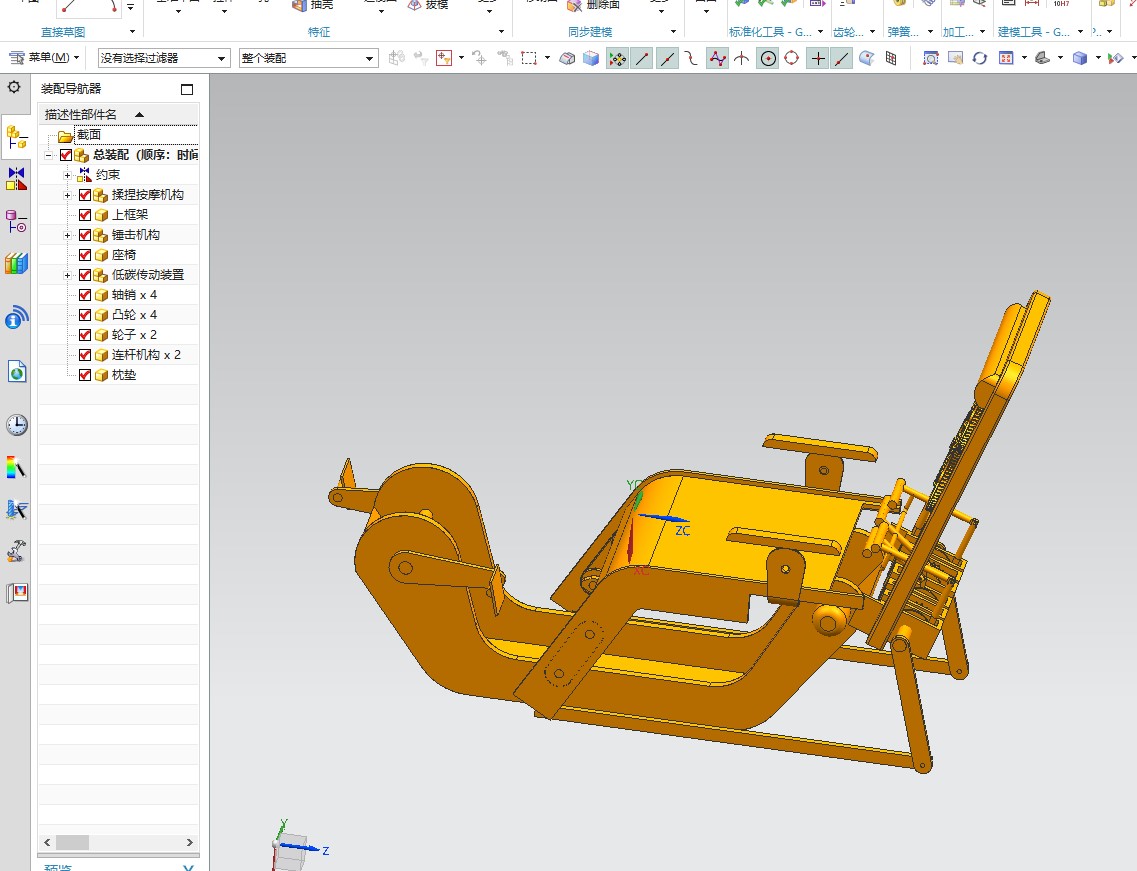This screenshot has height=871, width=1137.
Task: Open the 加工 ribbon group
Action: pos(964,32)
